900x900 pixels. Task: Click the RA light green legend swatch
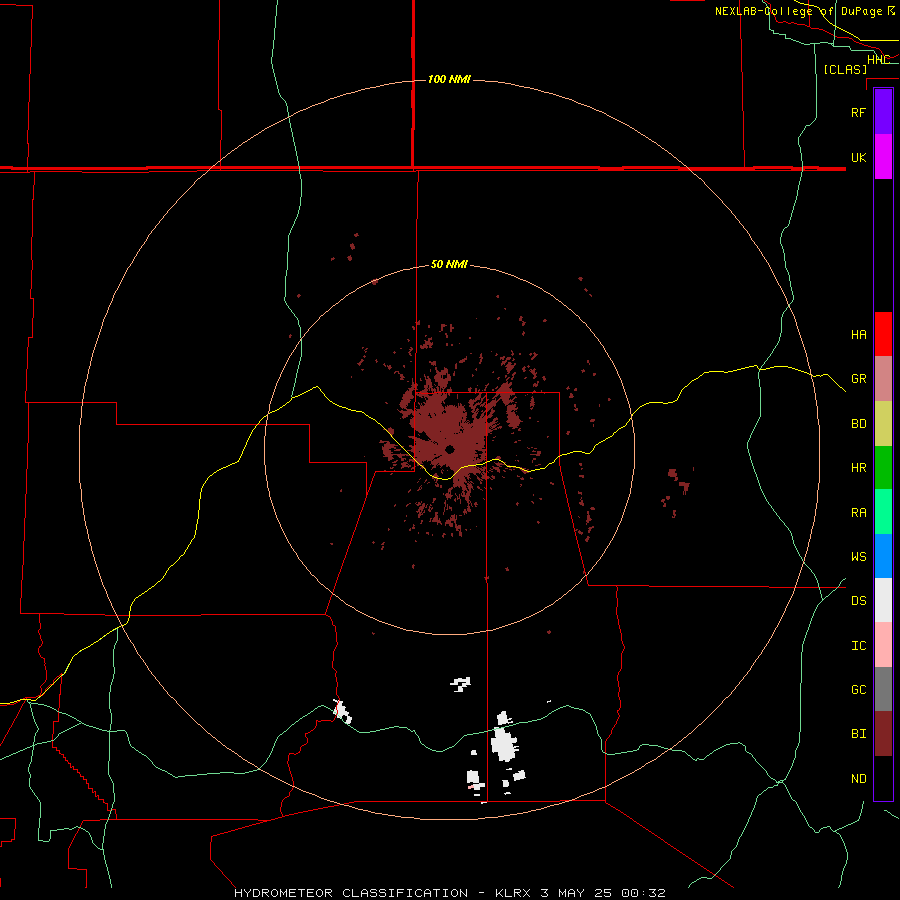883,512
